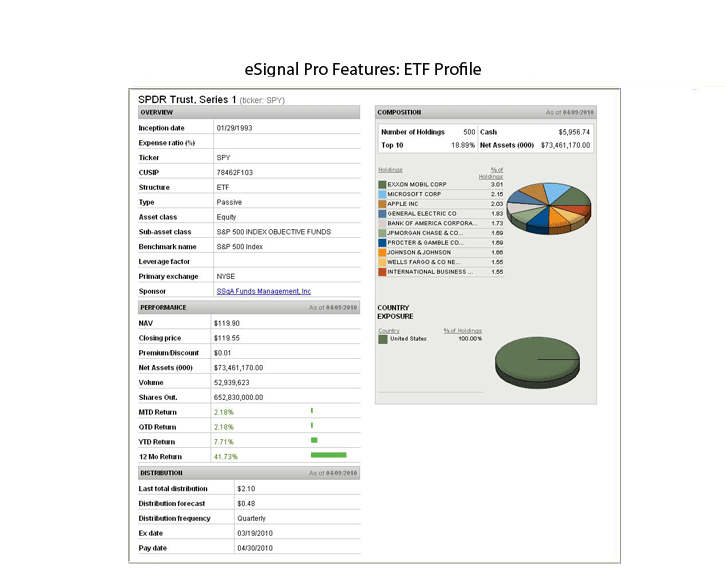Select the Exxon Mobil Corp green swatch

pyautogui.click(x=382, y=185)
